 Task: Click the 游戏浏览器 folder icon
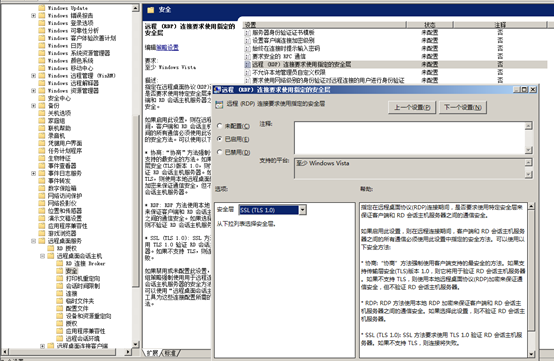click(42, 233)
